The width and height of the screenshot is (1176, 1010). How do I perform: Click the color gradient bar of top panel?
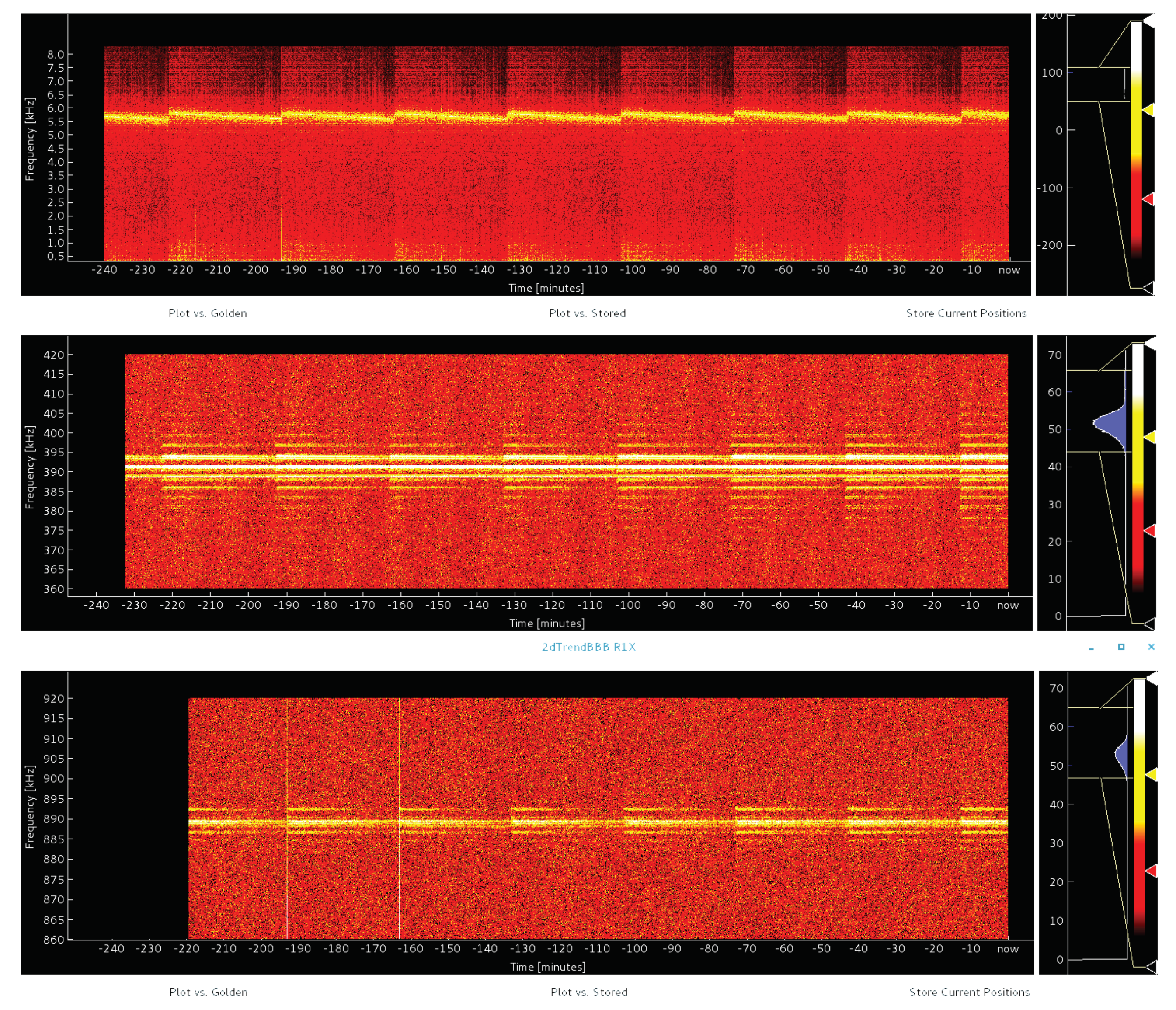point(1136,142)
